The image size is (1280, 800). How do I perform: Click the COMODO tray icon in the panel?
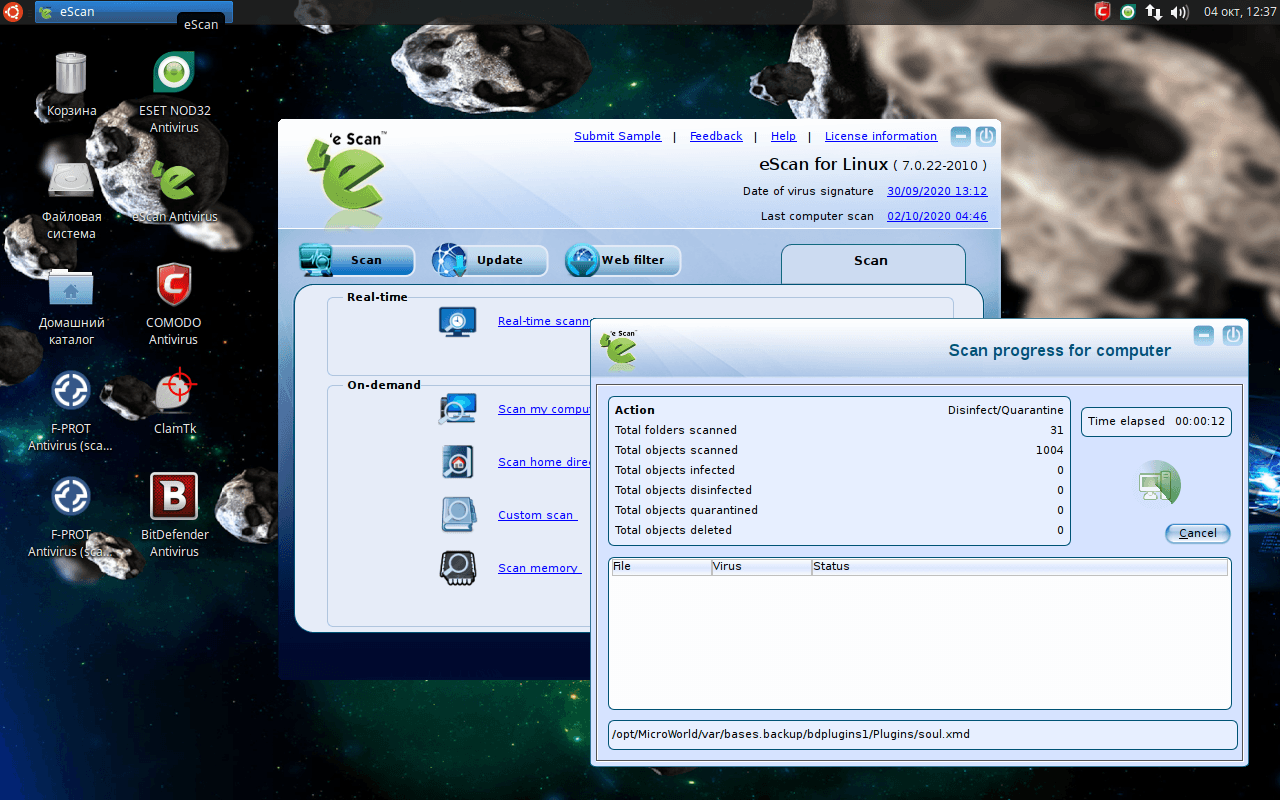1103,12
